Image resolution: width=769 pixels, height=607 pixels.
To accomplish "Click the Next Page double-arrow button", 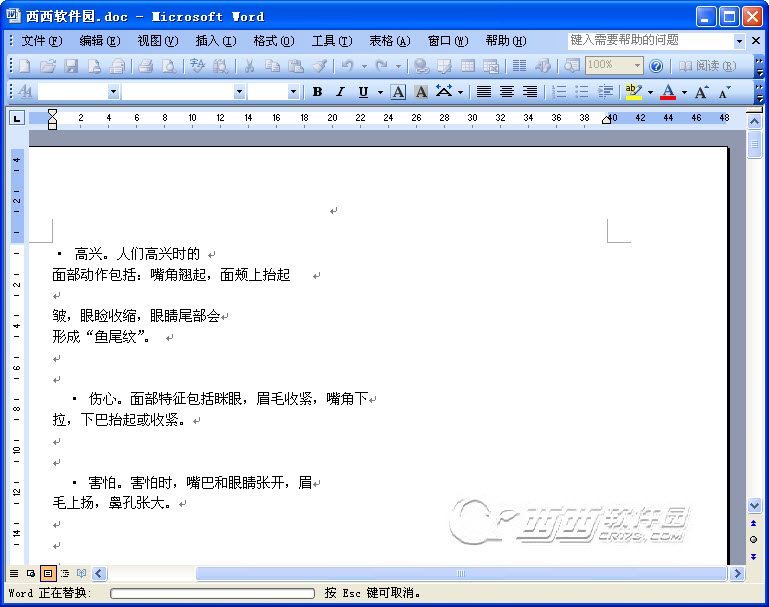I will point(753,556).
